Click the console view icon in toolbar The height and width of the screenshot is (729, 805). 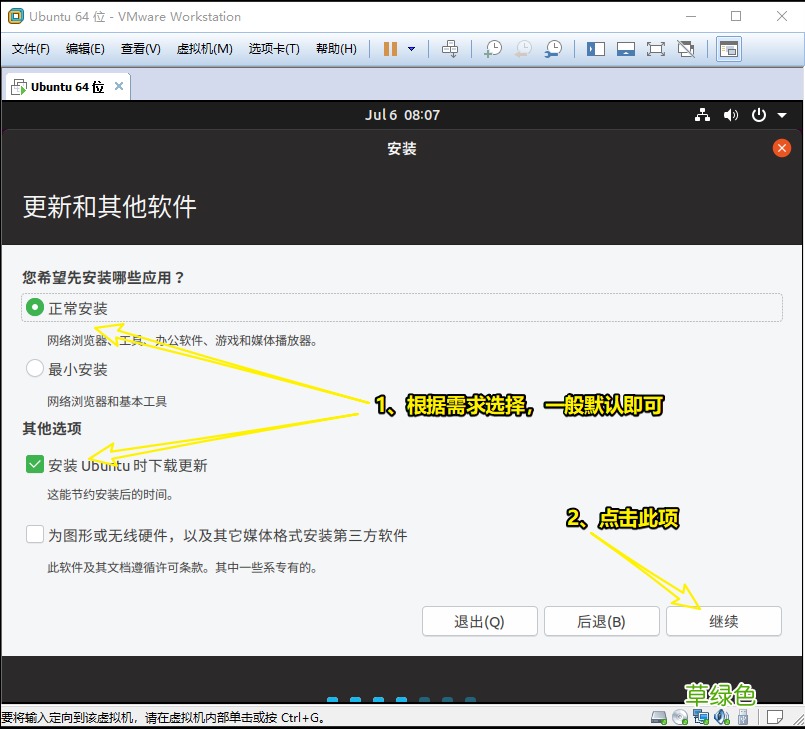pos(729,49)
